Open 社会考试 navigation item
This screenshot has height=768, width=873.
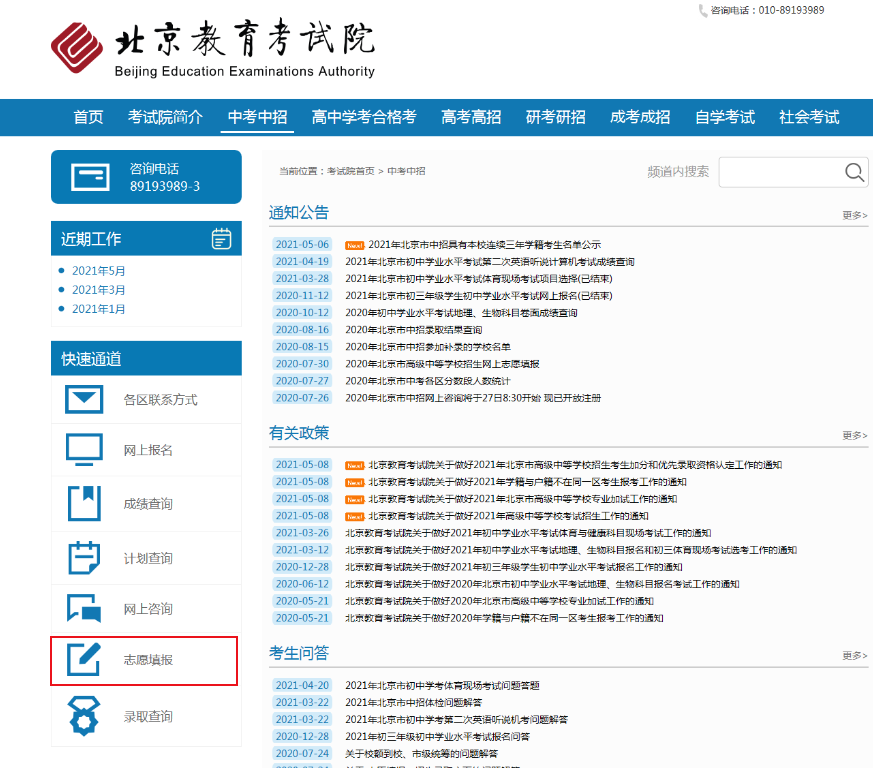810,117
